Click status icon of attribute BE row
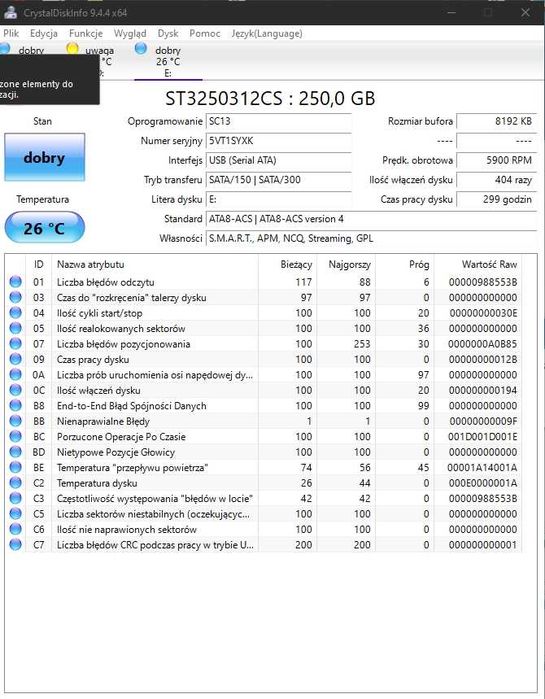Screen dimensions: 545x699 coord(16,467)
